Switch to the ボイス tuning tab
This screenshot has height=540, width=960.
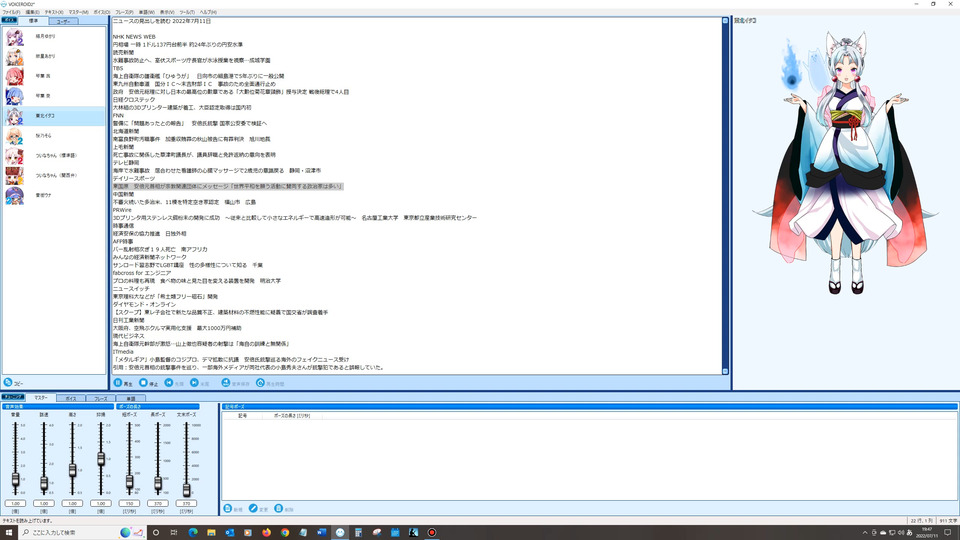pyautogui.click(x=71, y=399)
